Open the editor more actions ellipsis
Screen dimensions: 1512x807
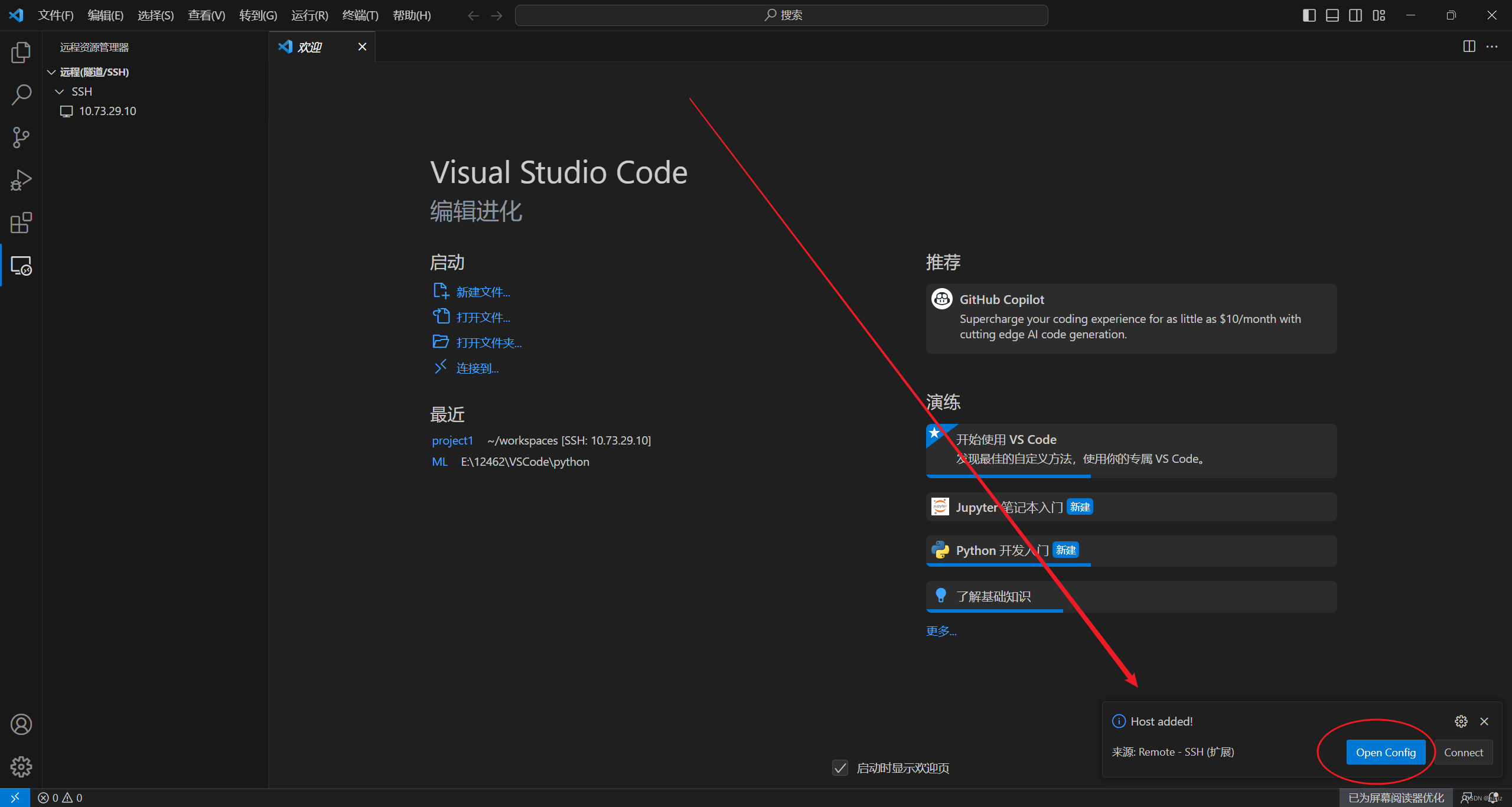pyautogui.click(x=1492, y=46)
